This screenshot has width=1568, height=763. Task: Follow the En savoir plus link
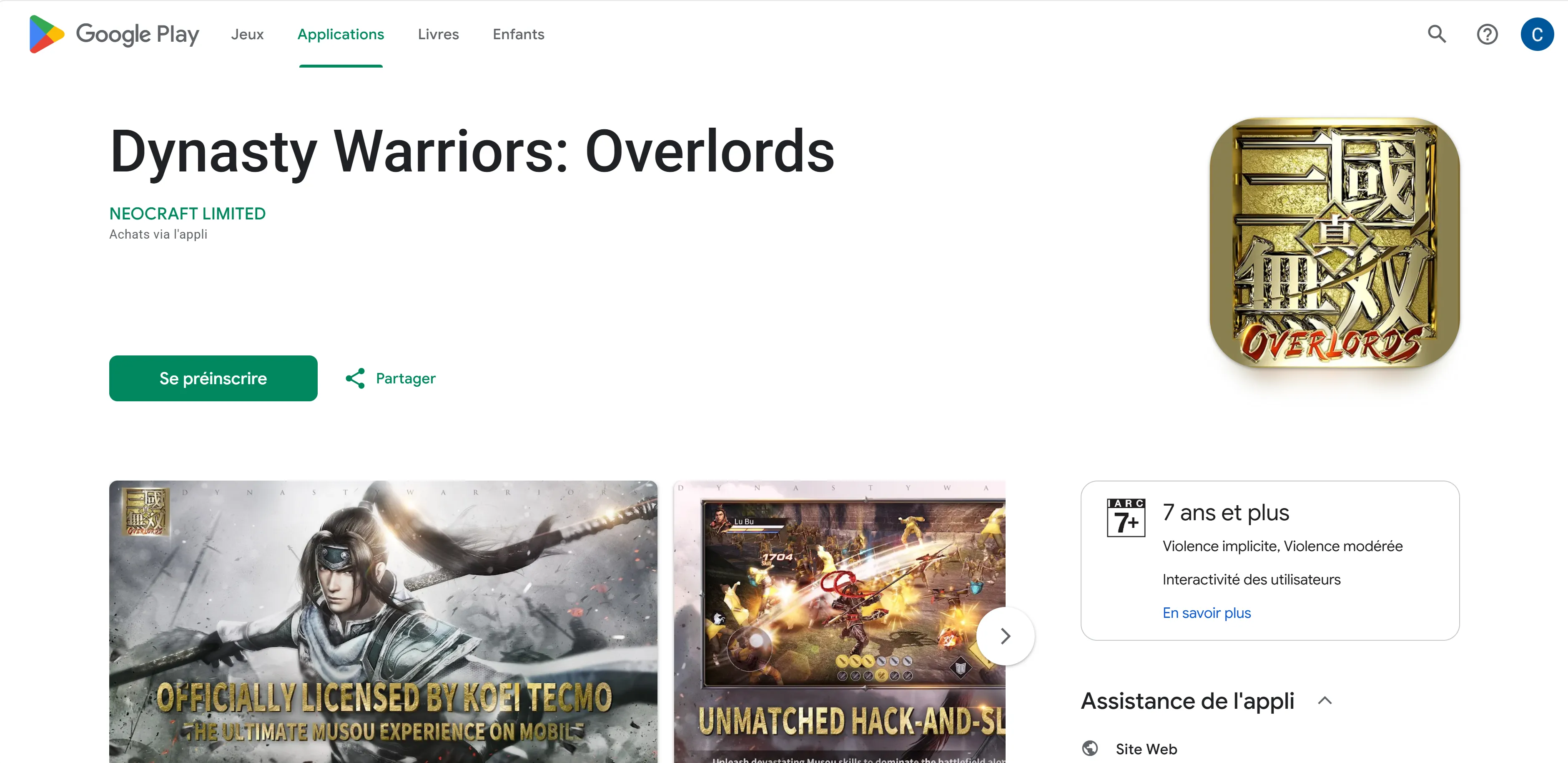pos(1207,612)
